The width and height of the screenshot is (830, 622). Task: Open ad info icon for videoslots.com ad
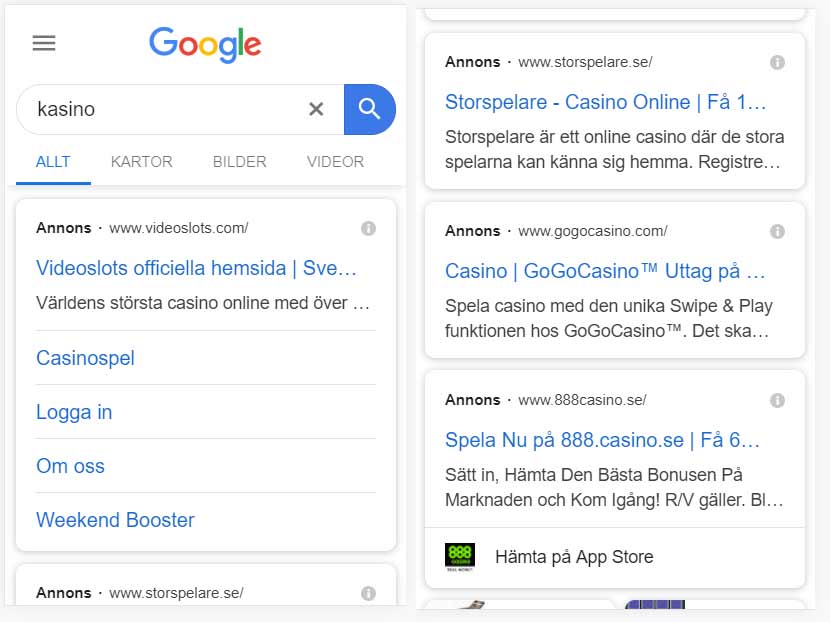pyautogui.click(x=368, y=228)
